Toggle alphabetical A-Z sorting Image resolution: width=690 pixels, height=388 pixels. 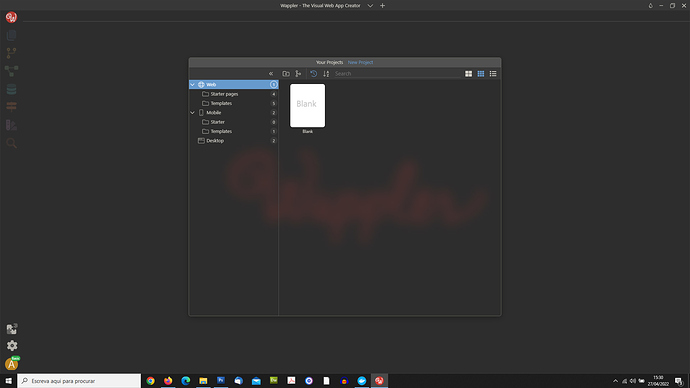(326, 73)
